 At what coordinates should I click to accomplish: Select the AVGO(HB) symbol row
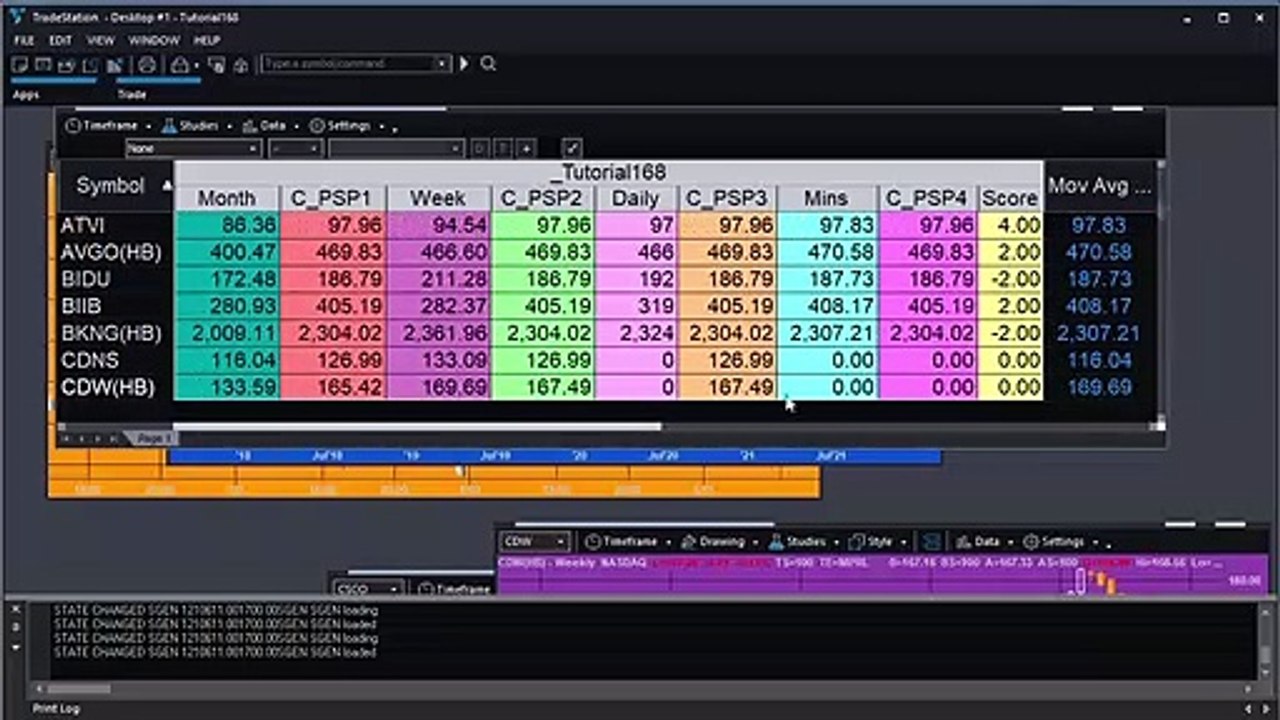pos(110,253)
